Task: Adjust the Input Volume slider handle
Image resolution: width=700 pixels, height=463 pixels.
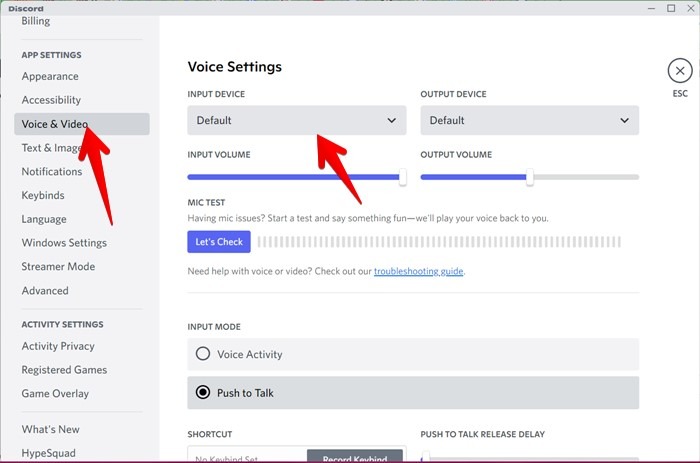Action: point(403,177)
